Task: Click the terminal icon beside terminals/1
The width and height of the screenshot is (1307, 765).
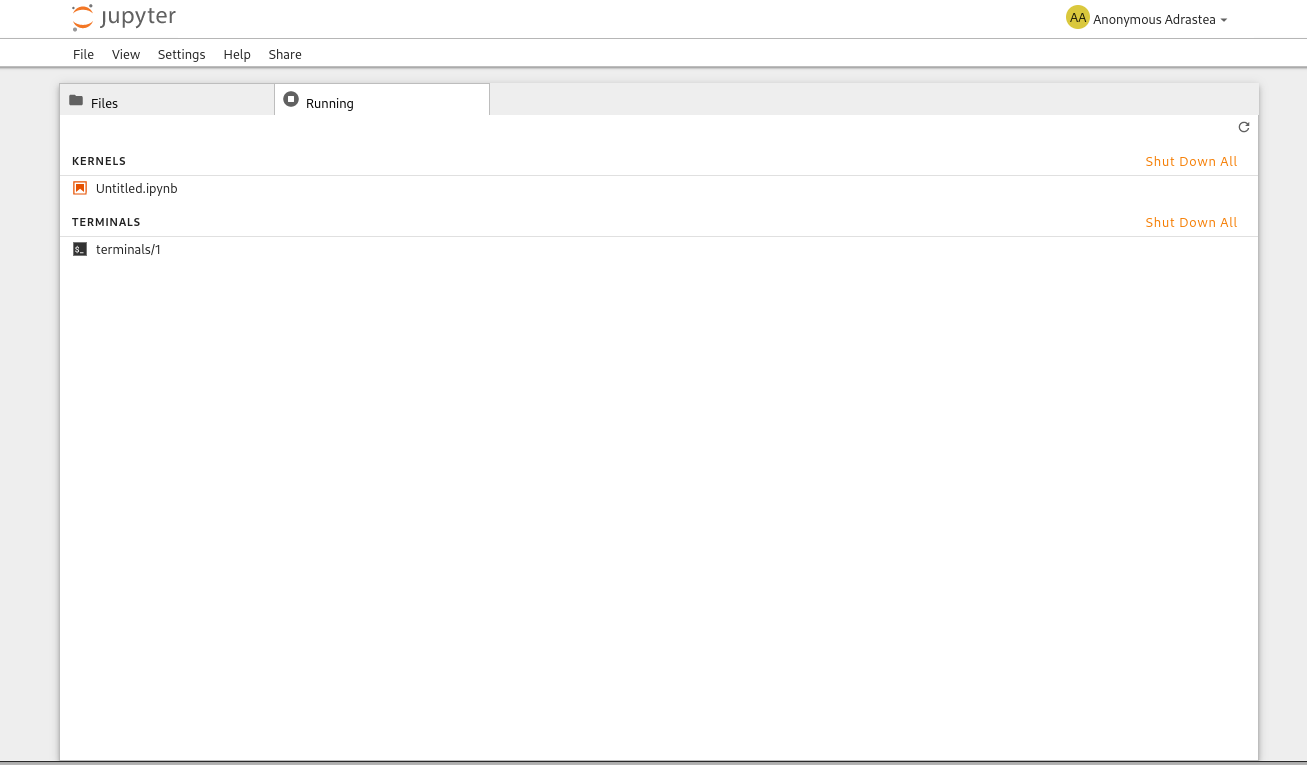Action: coord(80,249)
